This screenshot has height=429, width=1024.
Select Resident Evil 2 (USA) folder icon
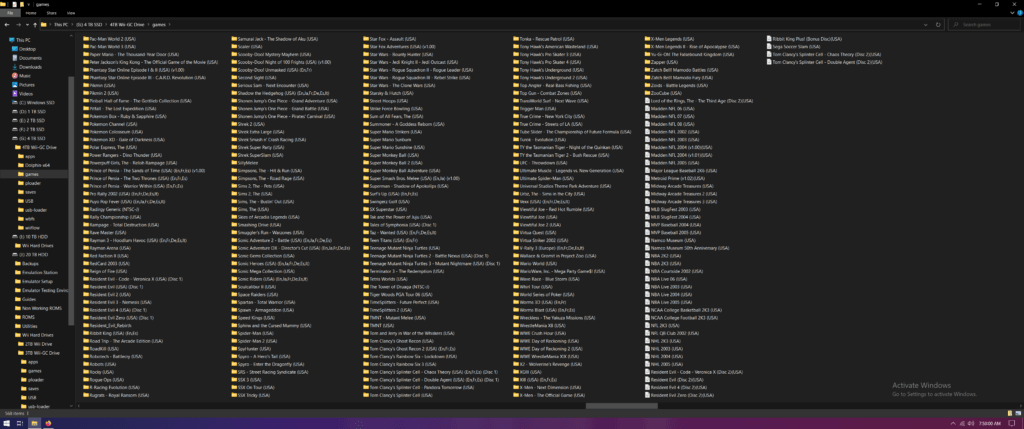[86, 294]
